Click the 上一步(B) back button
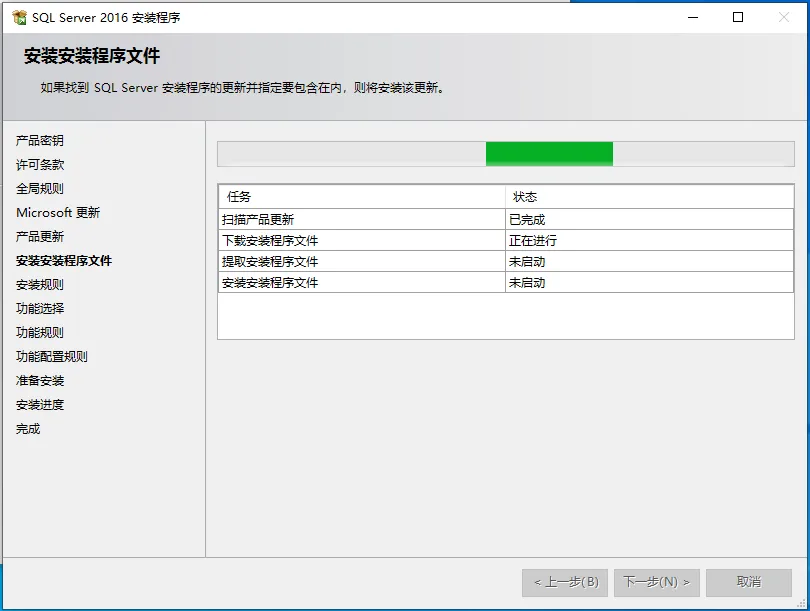This screenshot has width=810, height=611. point(565,583)
